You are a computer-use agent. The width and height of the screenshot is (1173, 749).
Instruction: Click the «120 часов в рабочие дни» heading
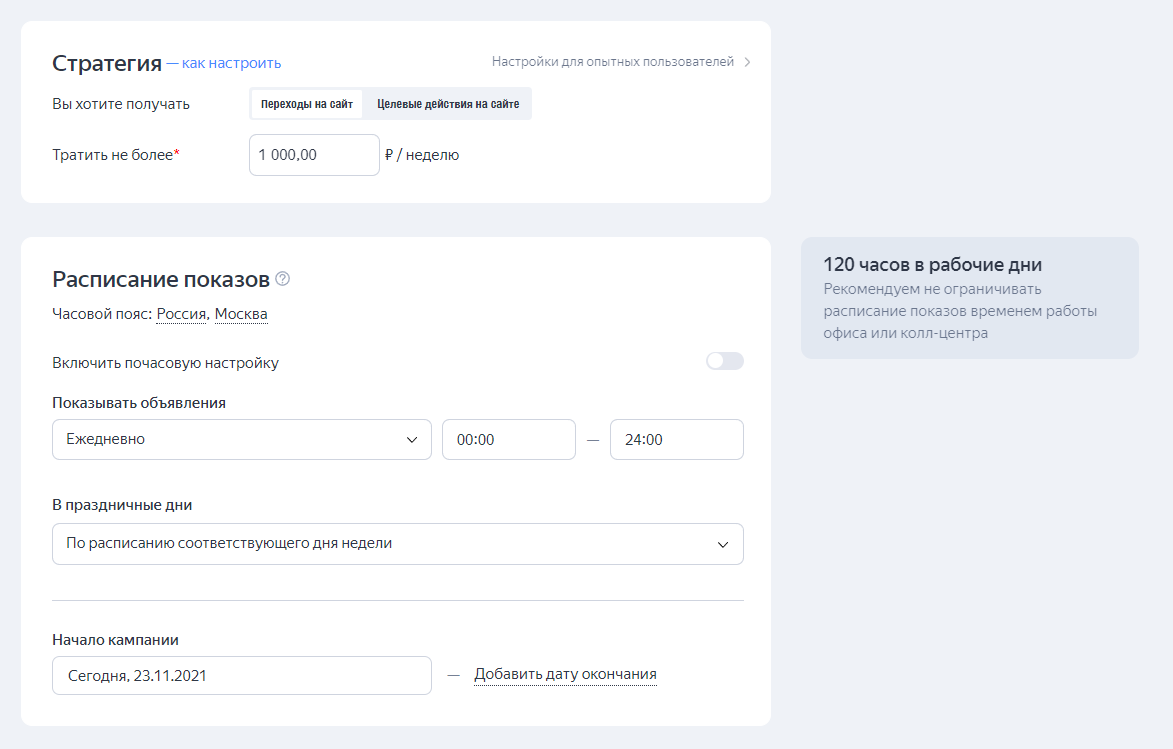(x=933, y=265)
